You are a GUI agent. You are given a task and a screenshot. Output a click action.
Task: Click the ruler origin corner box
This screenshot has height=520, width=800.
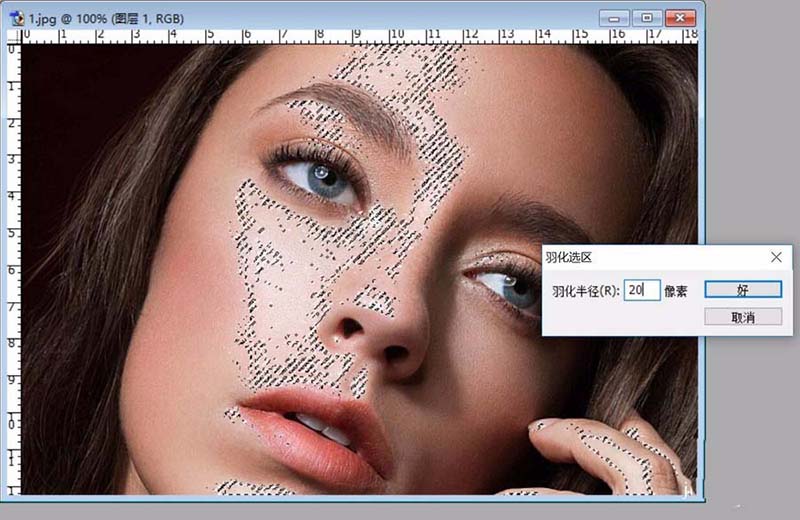click(x=13, y=37)
